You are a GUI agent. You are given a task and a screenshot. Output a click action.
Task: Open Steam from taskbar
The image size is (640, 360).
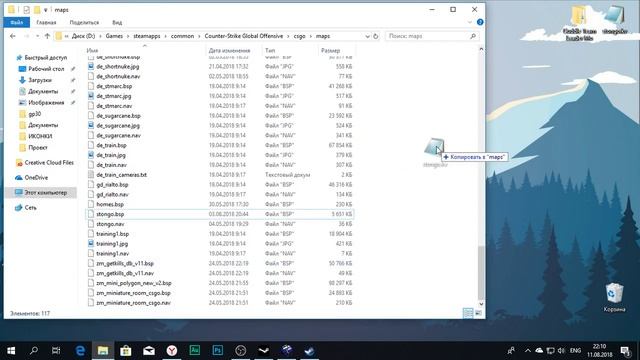tap(309, 351)
